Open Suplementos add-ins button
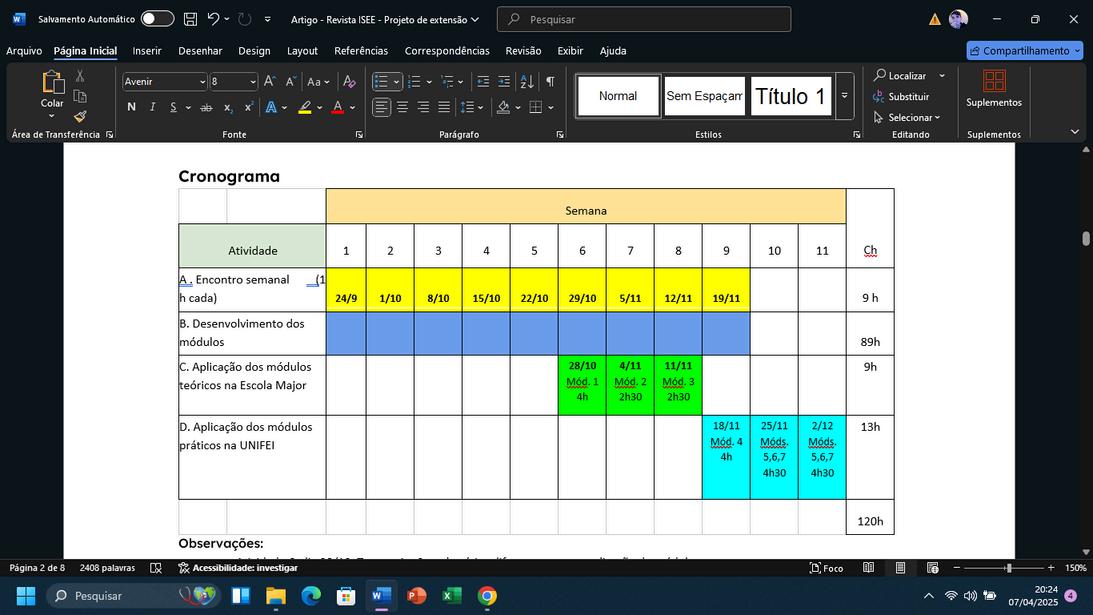1093x615 pixels. click(993, 89)
